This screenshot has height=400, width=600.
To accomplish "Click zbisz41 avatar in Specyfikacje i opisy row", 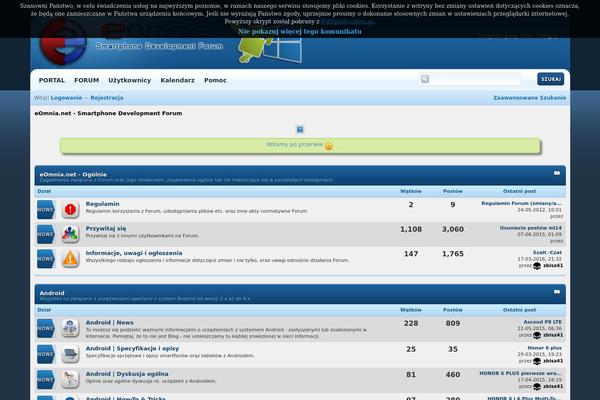I will 537,361.
